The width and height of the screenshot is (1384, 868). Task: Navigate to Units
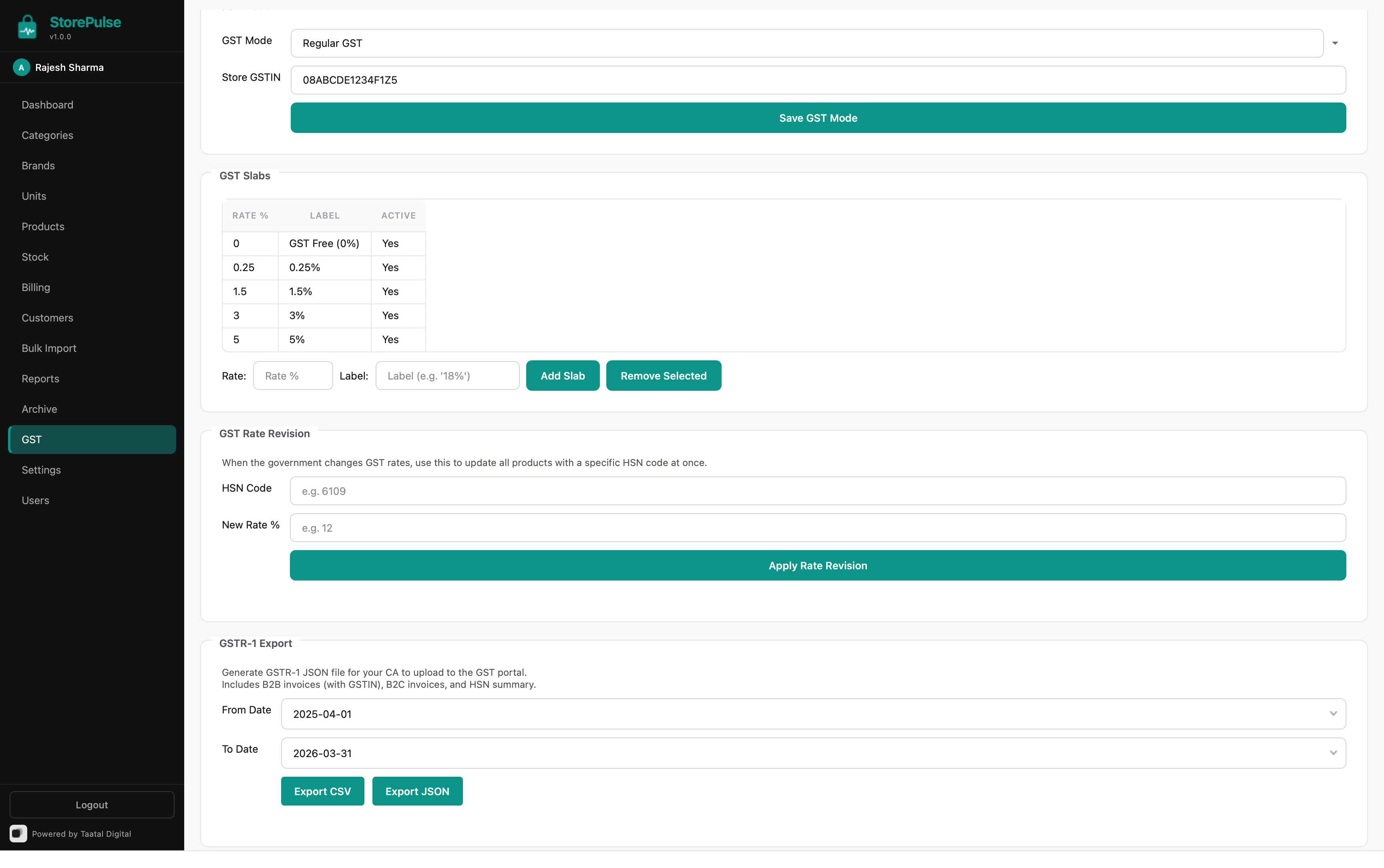click(x=92, y=196)
